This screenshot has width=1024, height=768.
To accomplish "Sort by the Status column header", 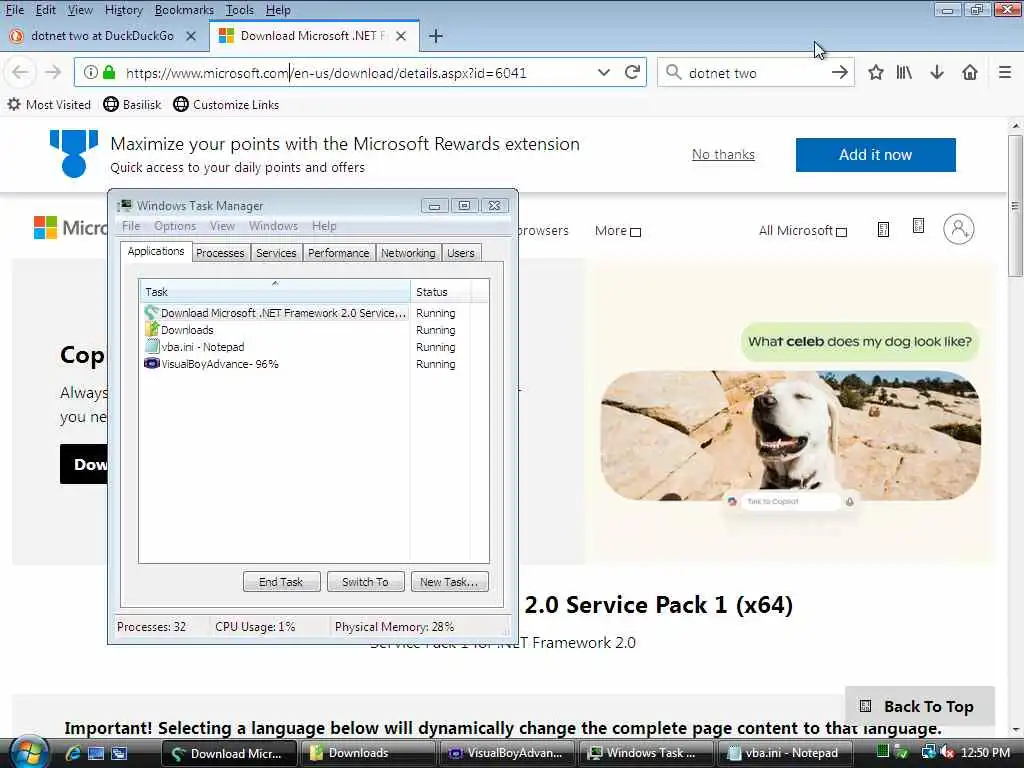I will pos(440,291).
